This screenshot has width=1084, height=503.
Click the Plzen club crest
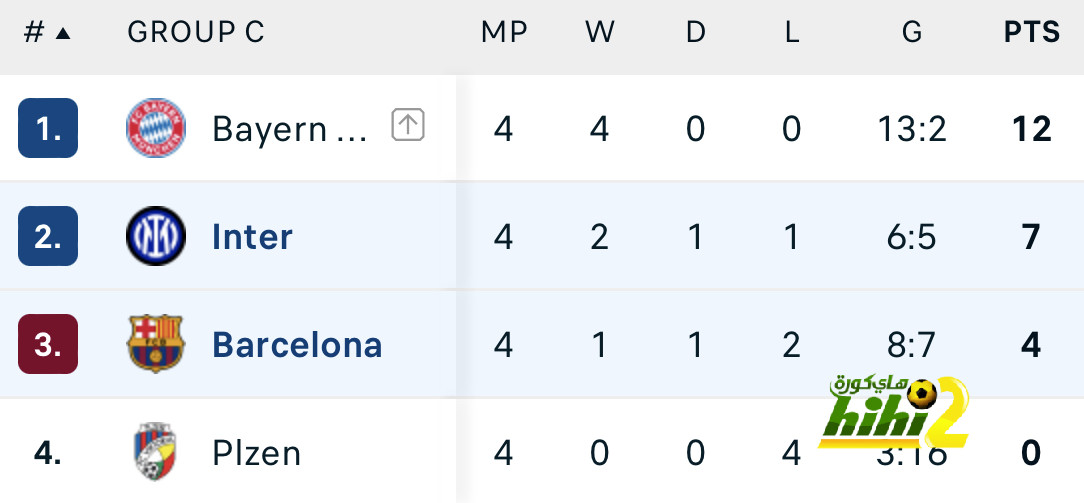[155, 453]
